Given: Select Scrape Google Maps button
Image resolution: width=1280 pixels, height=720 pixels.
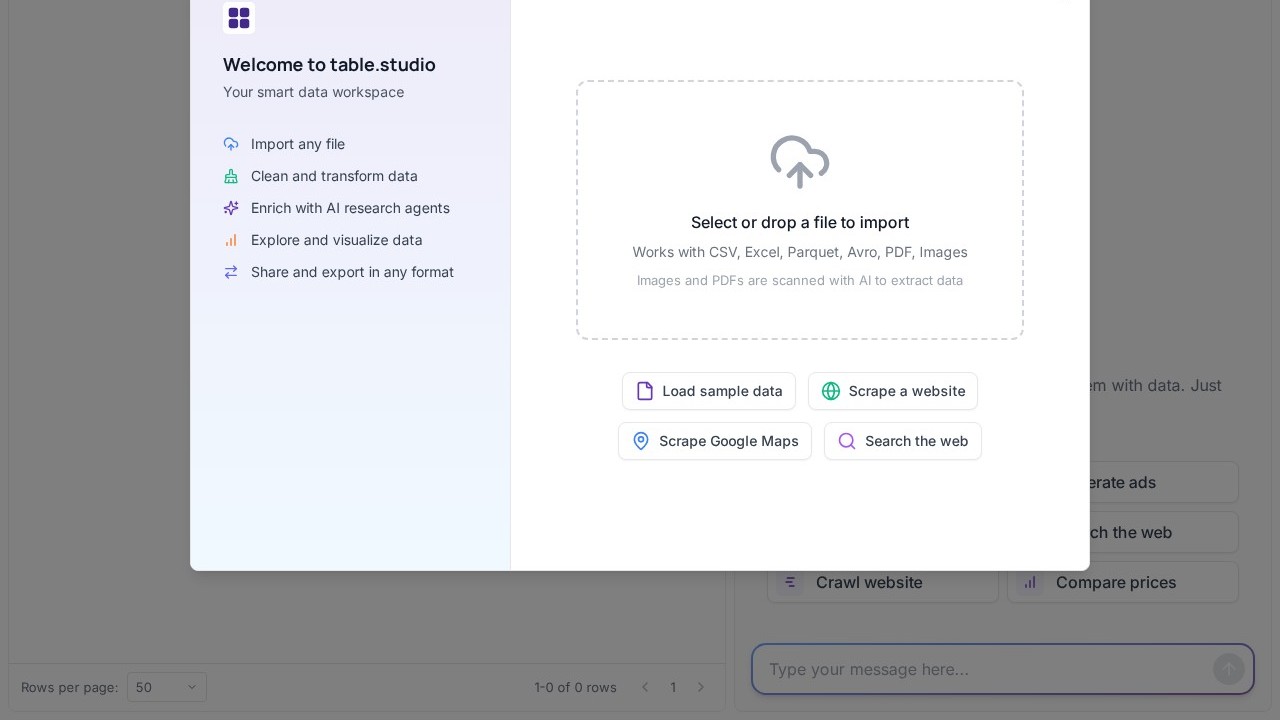Looking at the screenshot, I should point(714,441).
